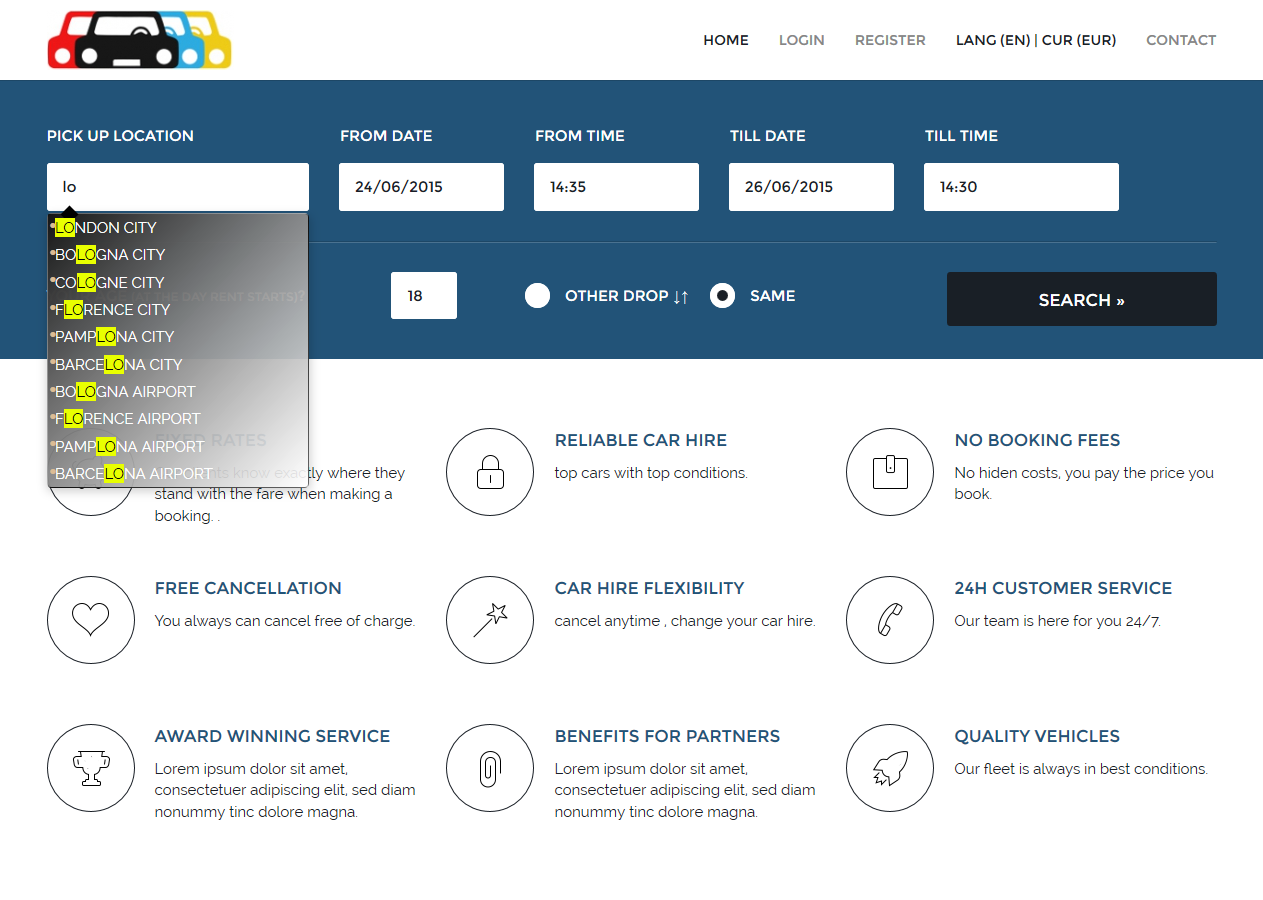Open the Lang (EN) | Cur (EUR) selector
This screenshot has width=1263, height=900.
tap(1036, 40)
